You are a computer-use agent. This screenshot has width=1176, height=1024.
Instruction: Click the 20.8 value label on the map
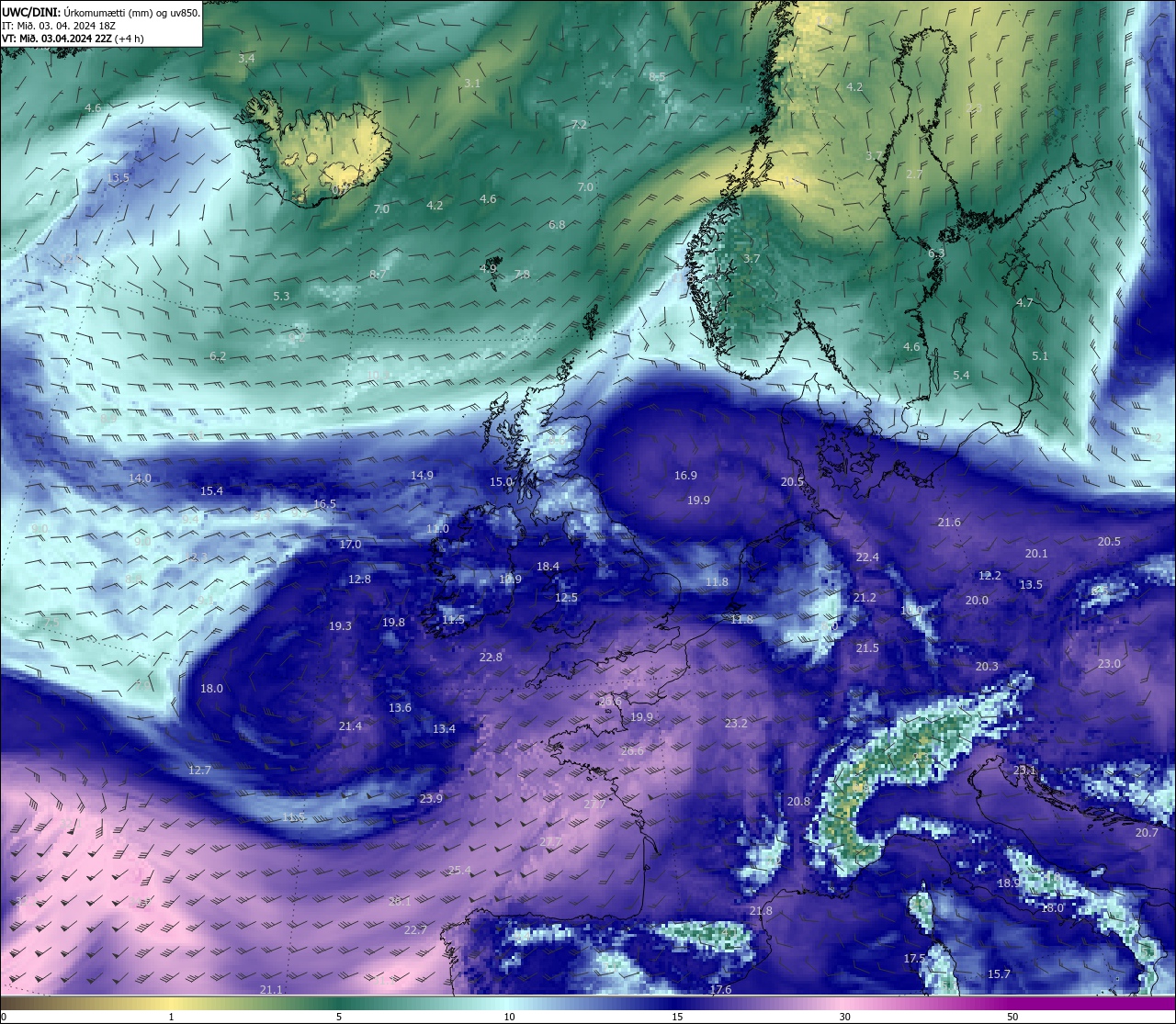pos(799,802)
